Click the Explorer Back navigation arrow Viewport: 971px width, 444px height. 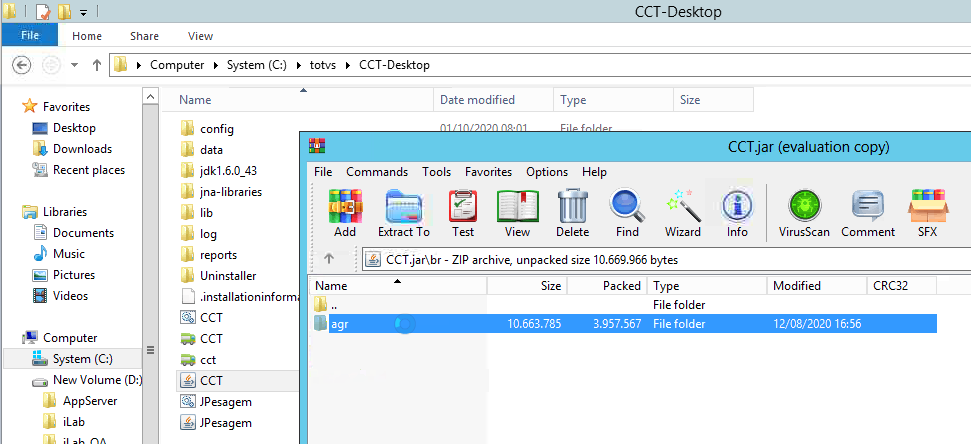(x=22, y=64)
